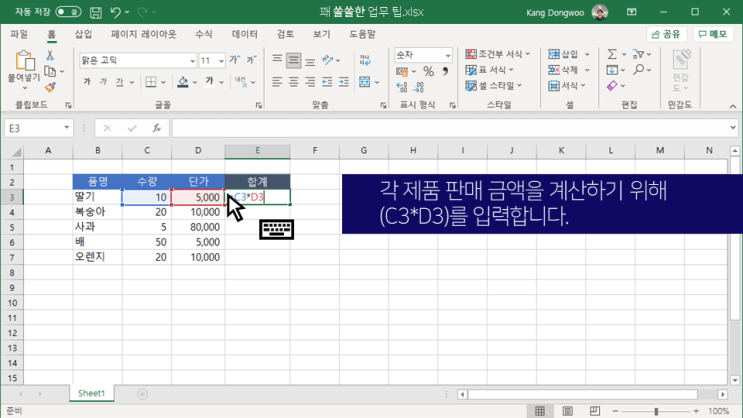This screenshot has height=418, width=743.
Task: Add a new sheet with plus button
Action: click(142, 394)
